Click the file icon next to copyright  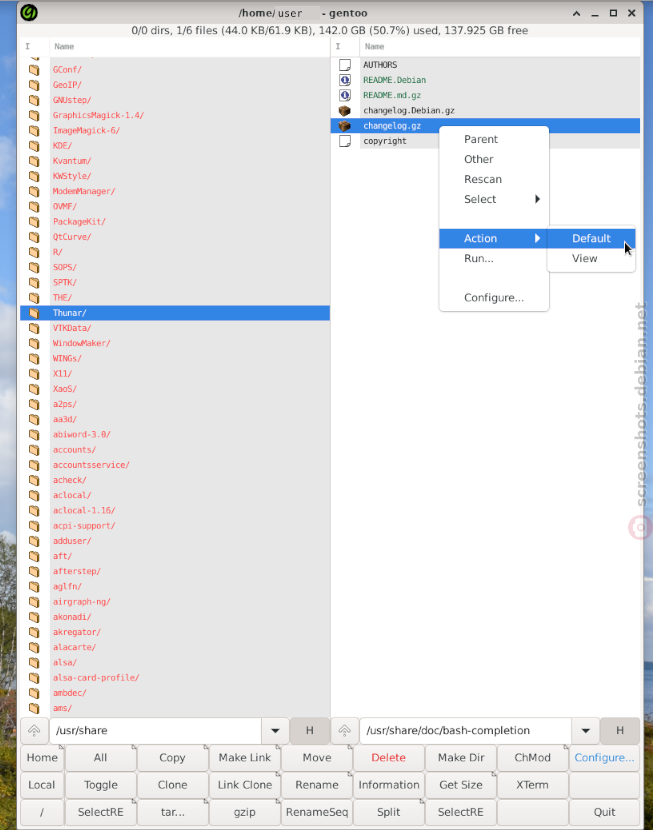[345, 141]
